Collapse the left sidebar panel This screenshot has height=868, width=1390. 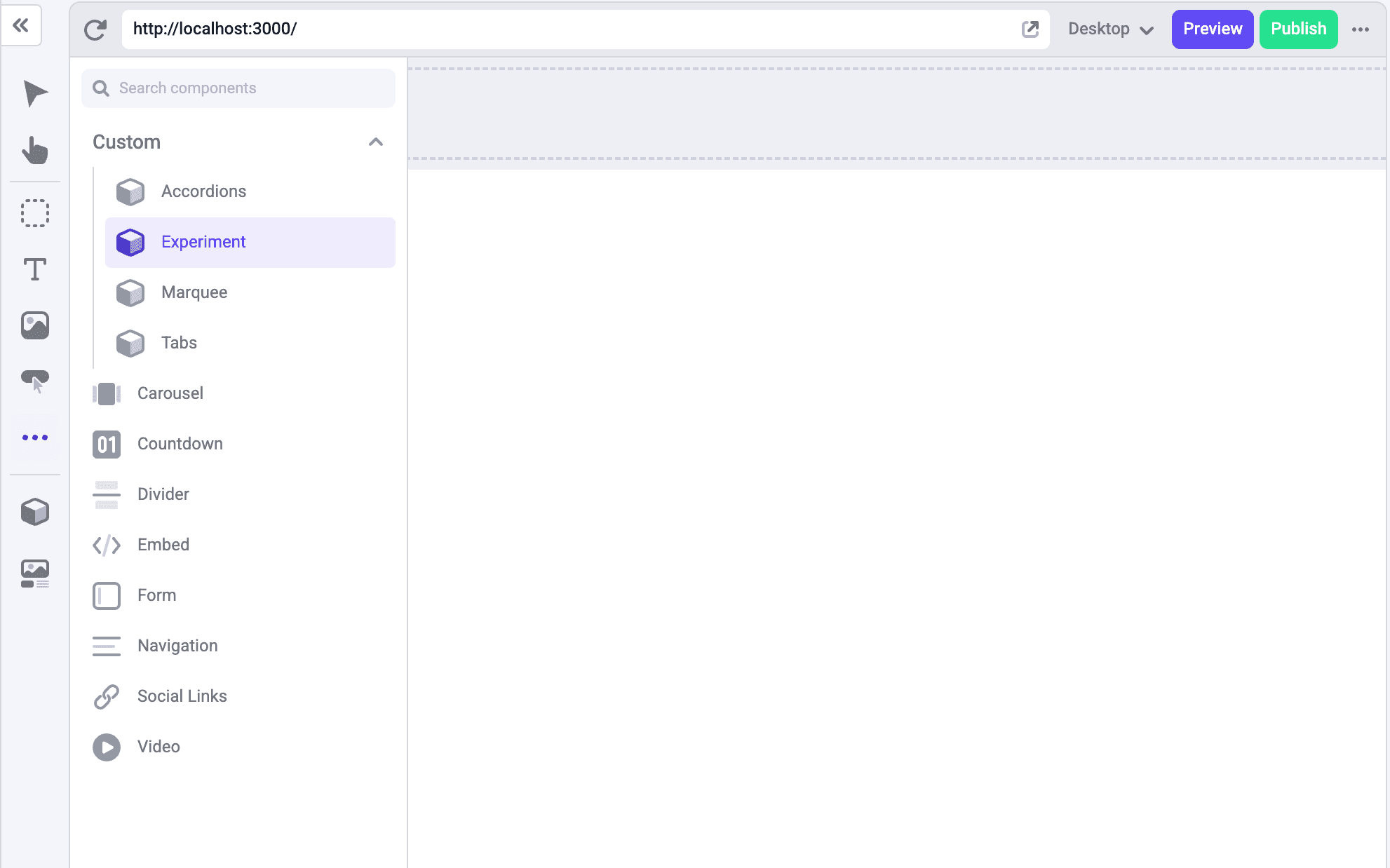[x=22, y=26]
